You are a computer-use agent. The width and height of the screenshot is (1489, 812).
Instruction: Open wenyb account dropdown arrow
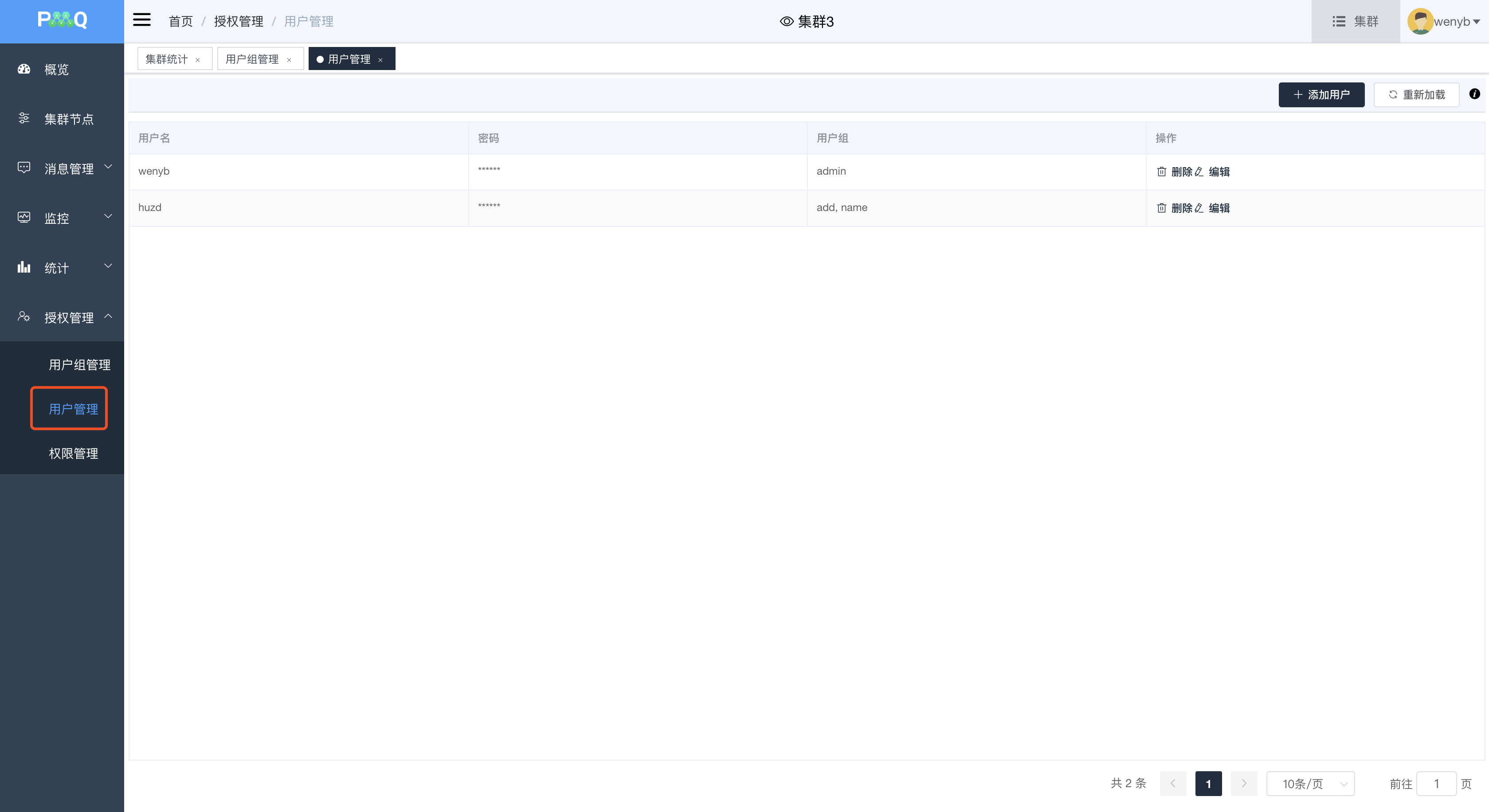pos(1476,22)
